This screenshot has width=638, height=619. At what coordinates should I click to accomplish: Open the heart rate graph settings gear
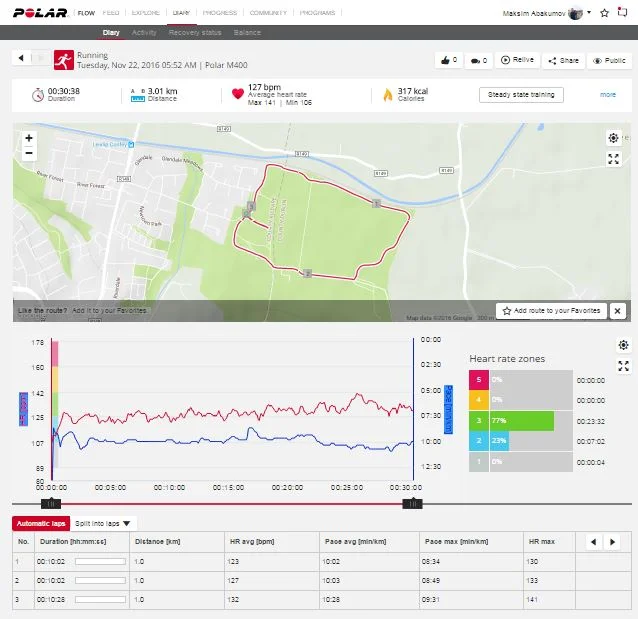624,345
